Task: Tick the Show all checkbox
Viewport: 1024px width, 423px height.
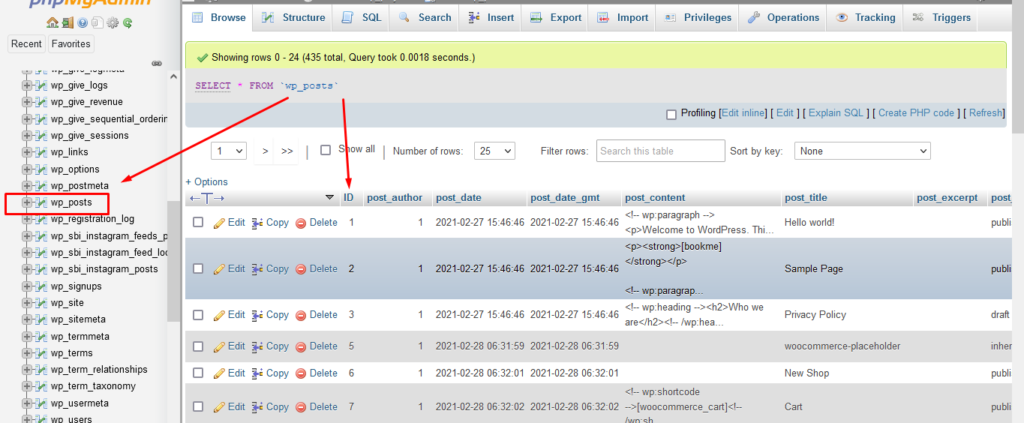Action: pyautogui.click(x=326, y=150)
